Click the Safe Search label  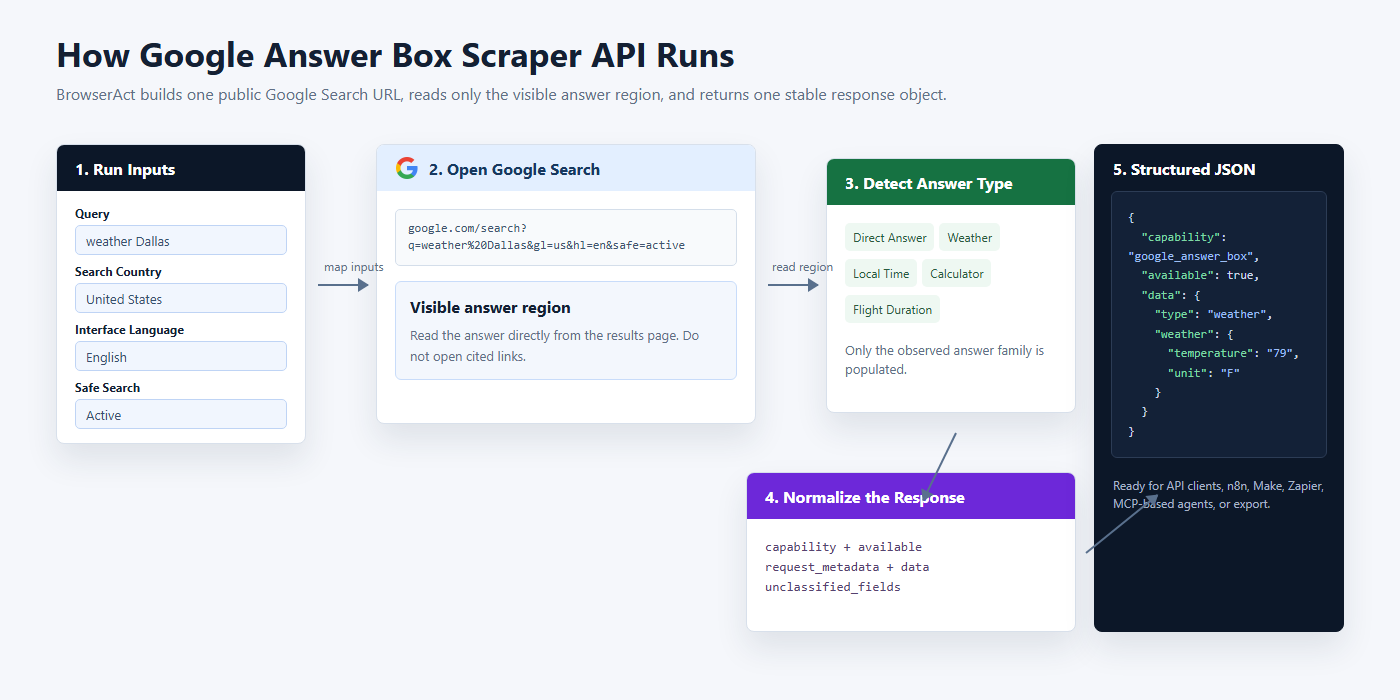(107, 387)
